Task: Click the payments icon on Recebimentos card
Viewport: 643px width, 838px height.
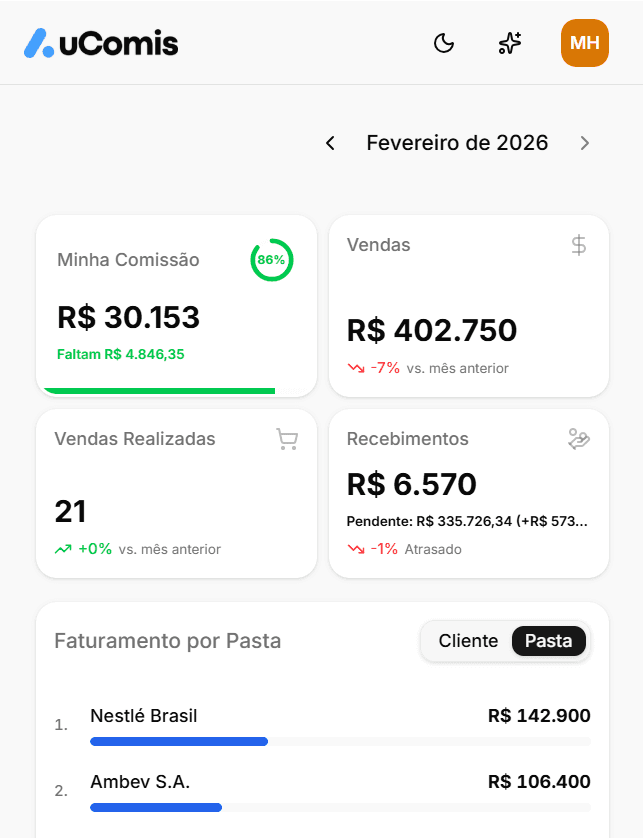Action: [x=578, y=439]
